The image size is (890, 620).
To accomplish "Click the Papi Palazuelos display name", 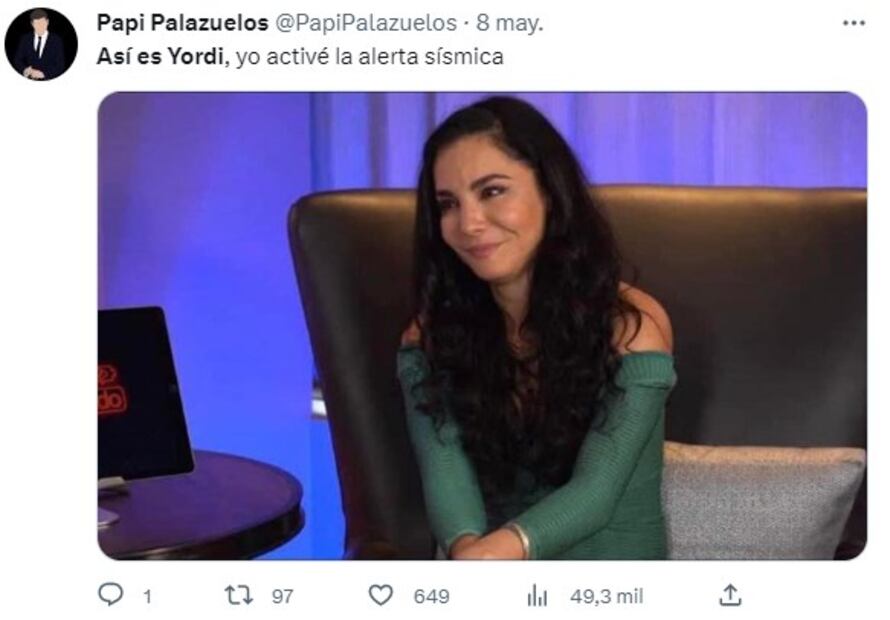I will (182, 23).
